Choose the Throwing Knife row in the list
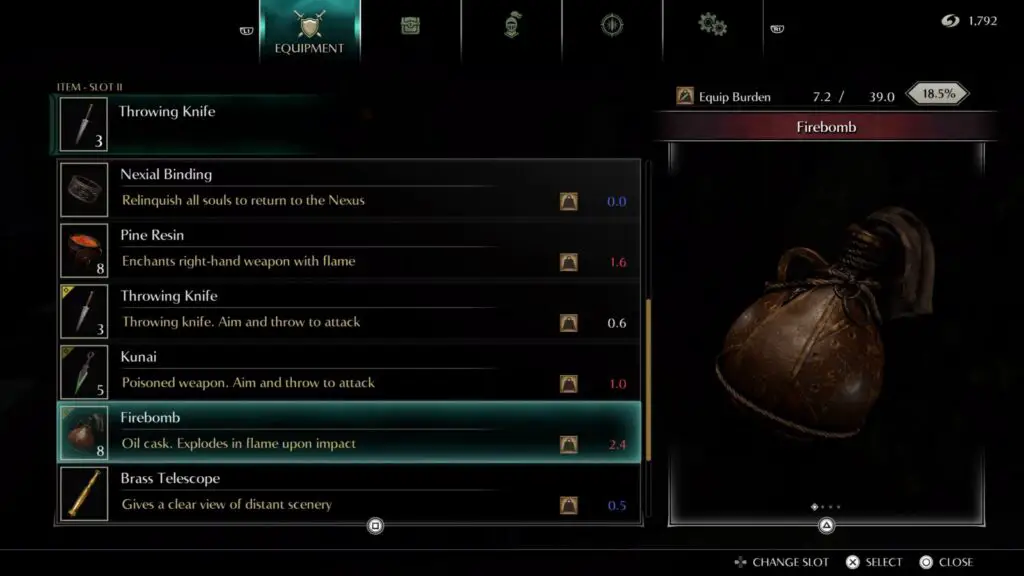Viewport: 1024px width, 576px height. [349, 311]
